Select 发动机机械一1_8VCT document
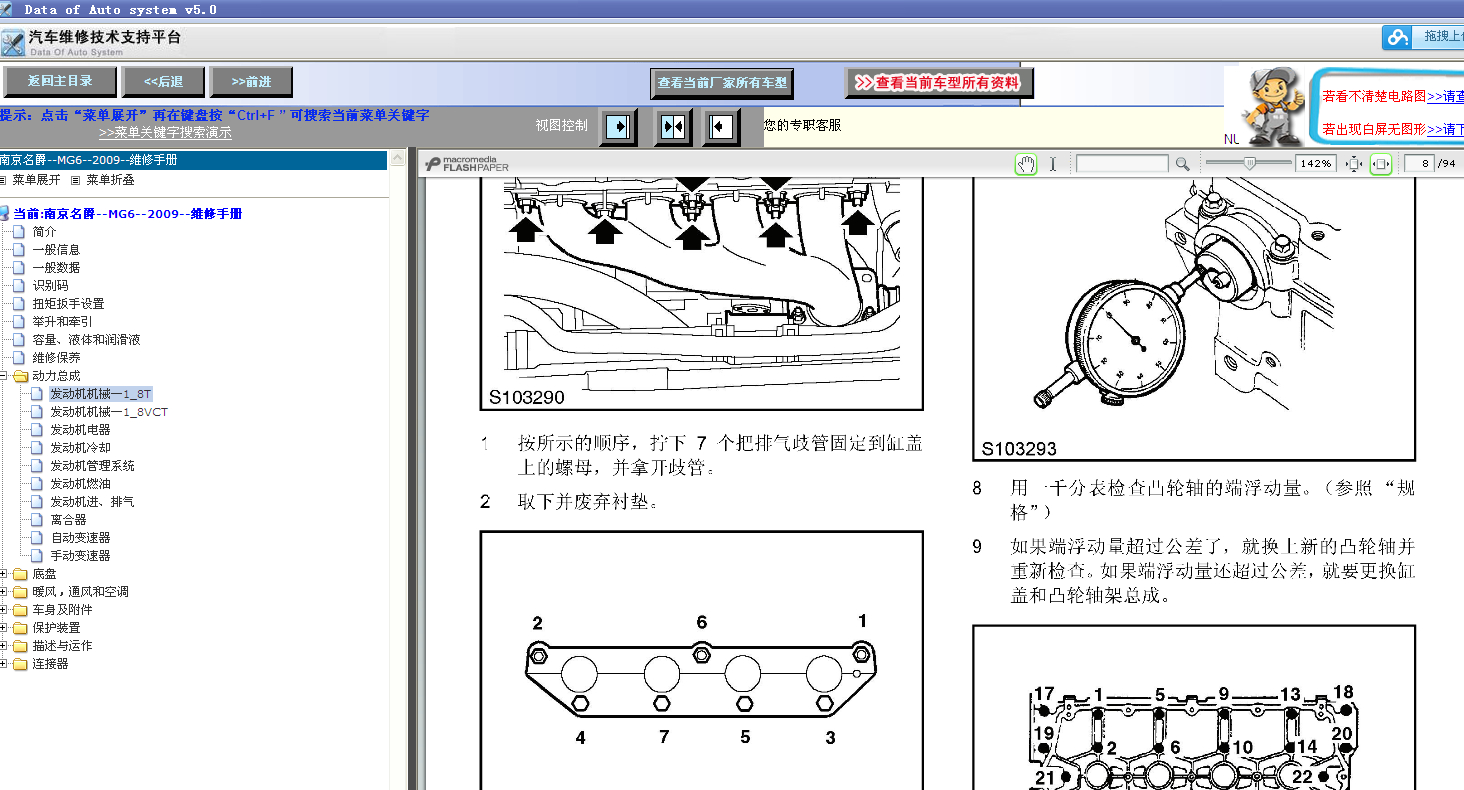Screen dimensions: 1464x790 pos(109,412)
